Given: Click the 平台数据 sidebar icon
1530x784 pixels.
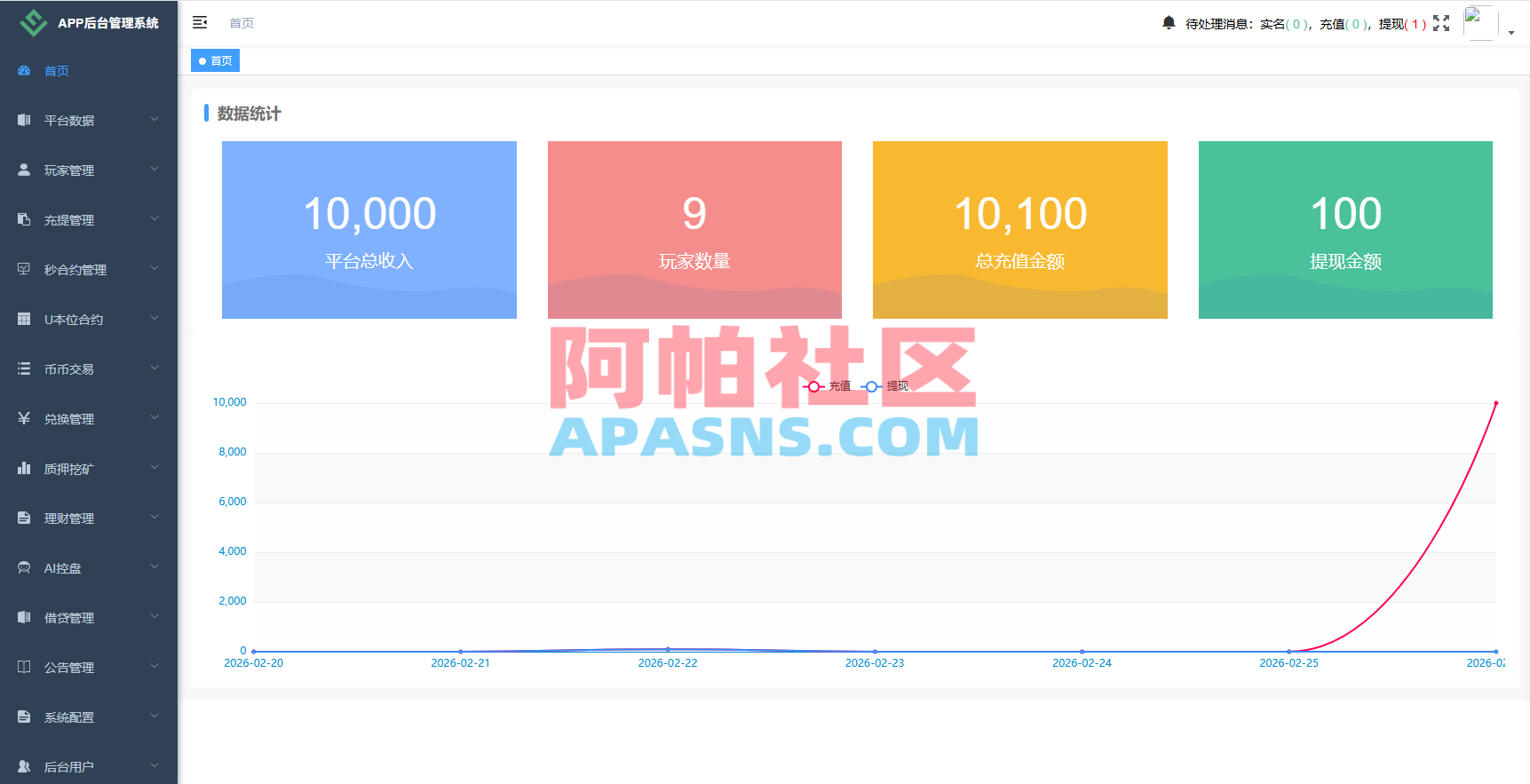Looking at the screenshot, I should coord(24,120).
